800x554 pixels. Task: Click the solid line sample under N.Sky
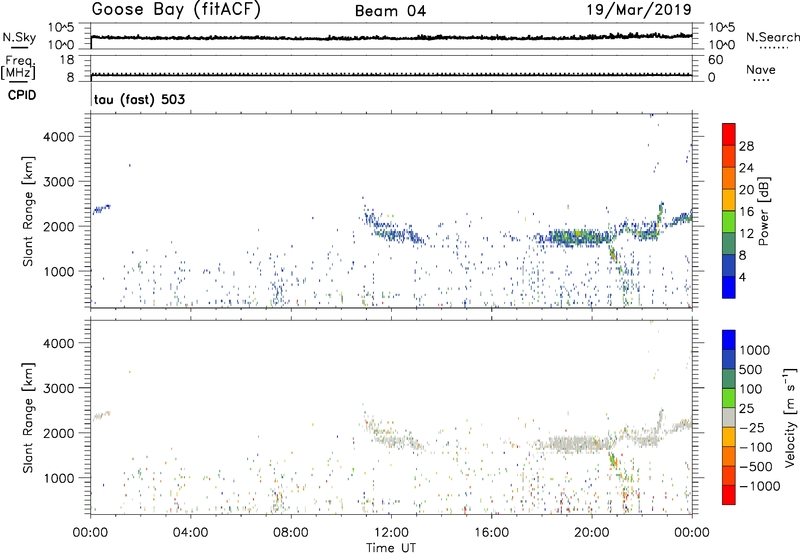tap(19, 48)
